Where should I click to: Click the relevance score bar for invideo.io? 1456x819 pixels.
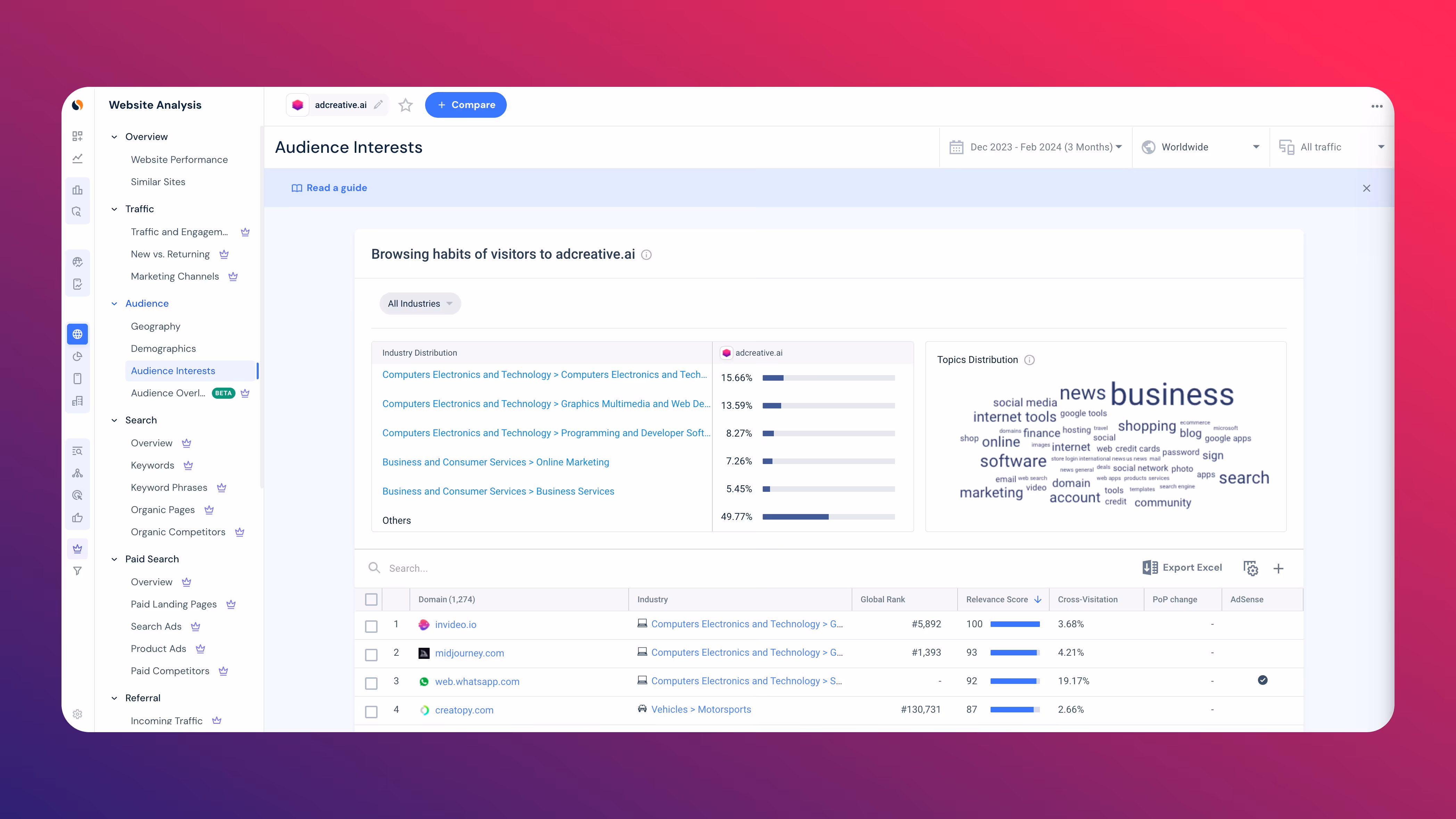click(1015, 624)
